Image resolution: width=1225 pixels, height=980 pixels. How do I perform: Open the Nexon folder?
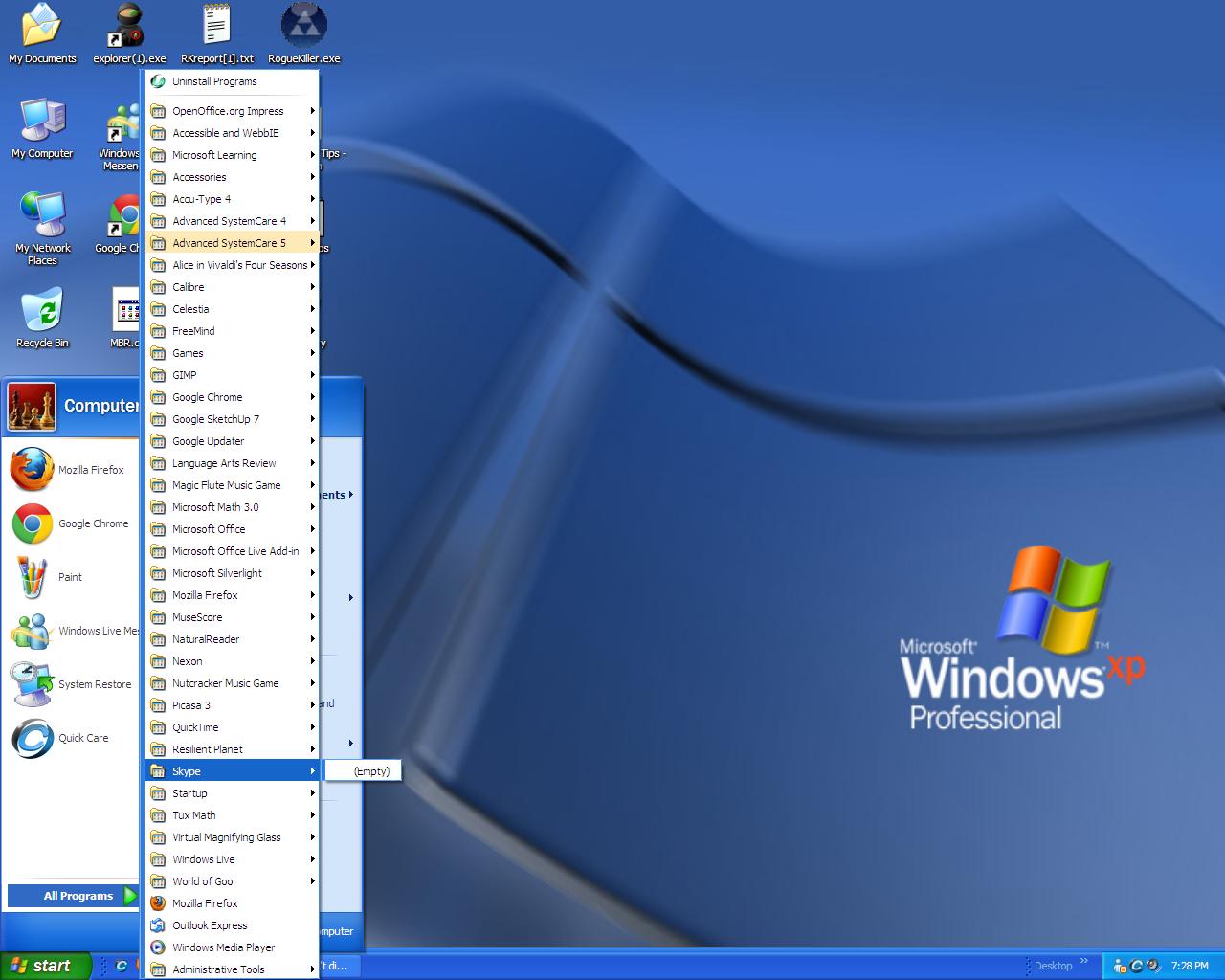[232, 661]
